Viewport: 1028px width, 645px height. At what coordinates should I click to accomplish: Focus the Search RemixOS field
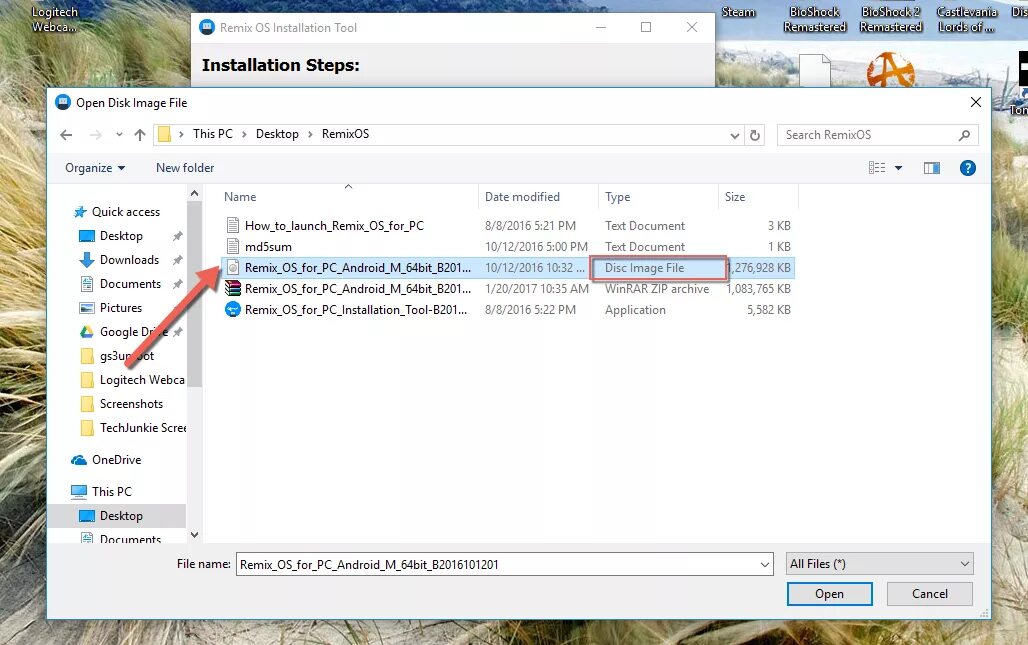point(877,135)
